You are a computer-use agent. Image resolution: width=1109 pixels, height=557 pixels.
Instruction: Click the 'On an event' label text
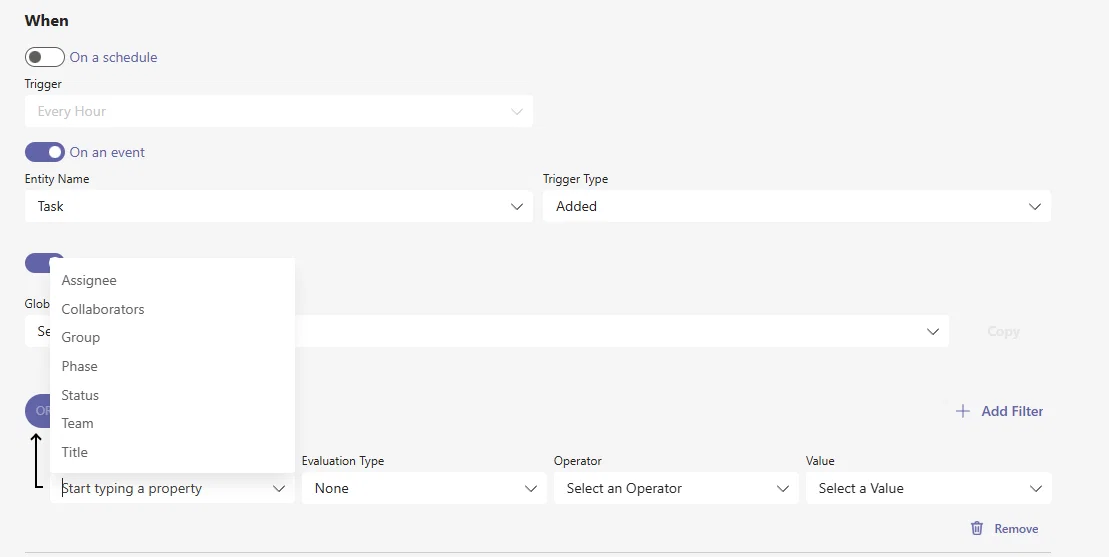107,152
